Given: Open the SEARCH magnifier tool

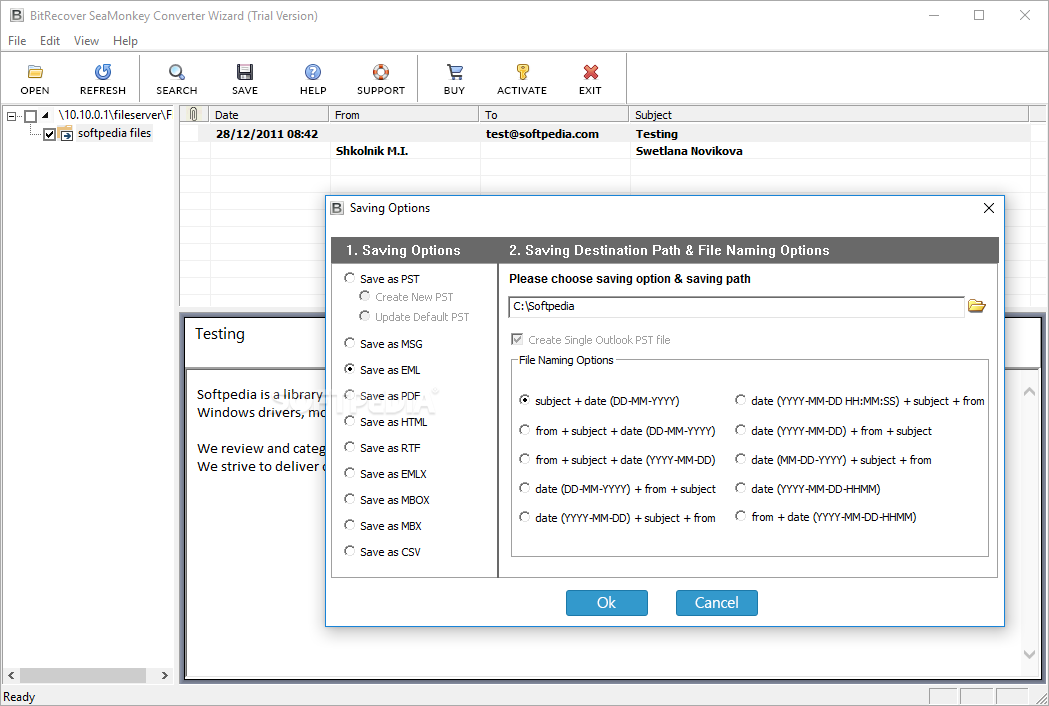Looking at the screenshot, I should (x=177, y=72).
